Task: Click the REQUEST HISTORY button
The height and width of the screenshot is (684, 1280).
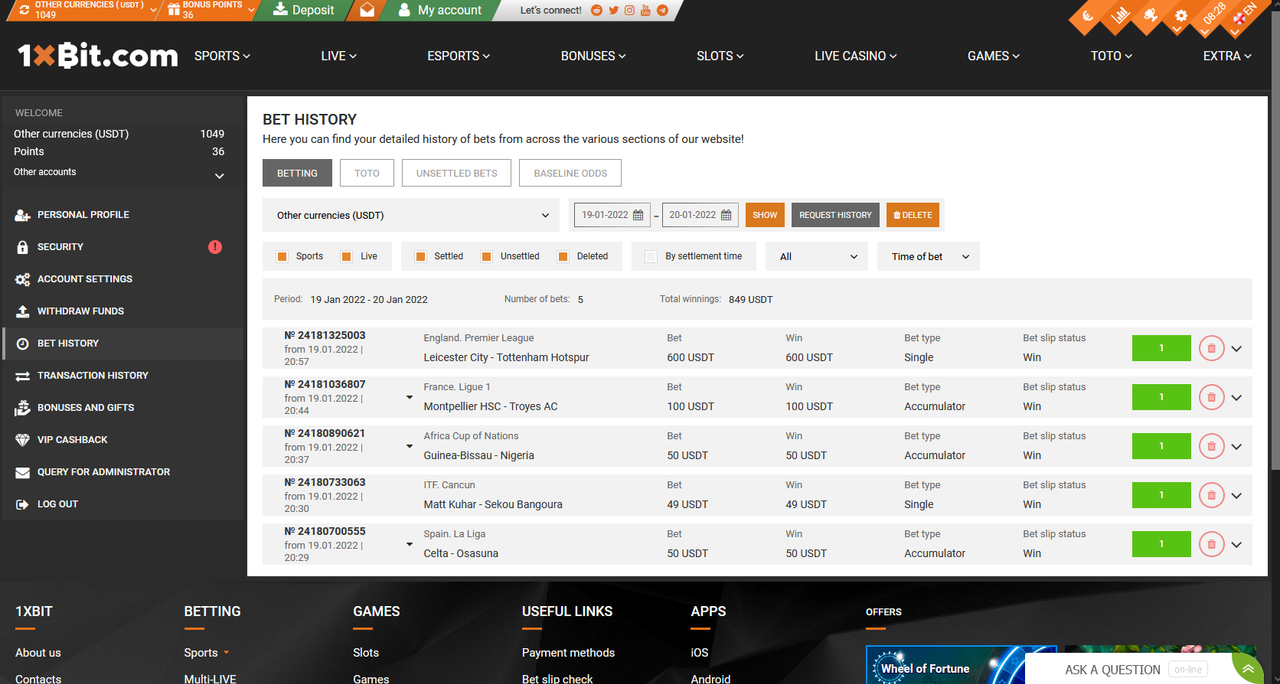Action: tap(835, 215)
